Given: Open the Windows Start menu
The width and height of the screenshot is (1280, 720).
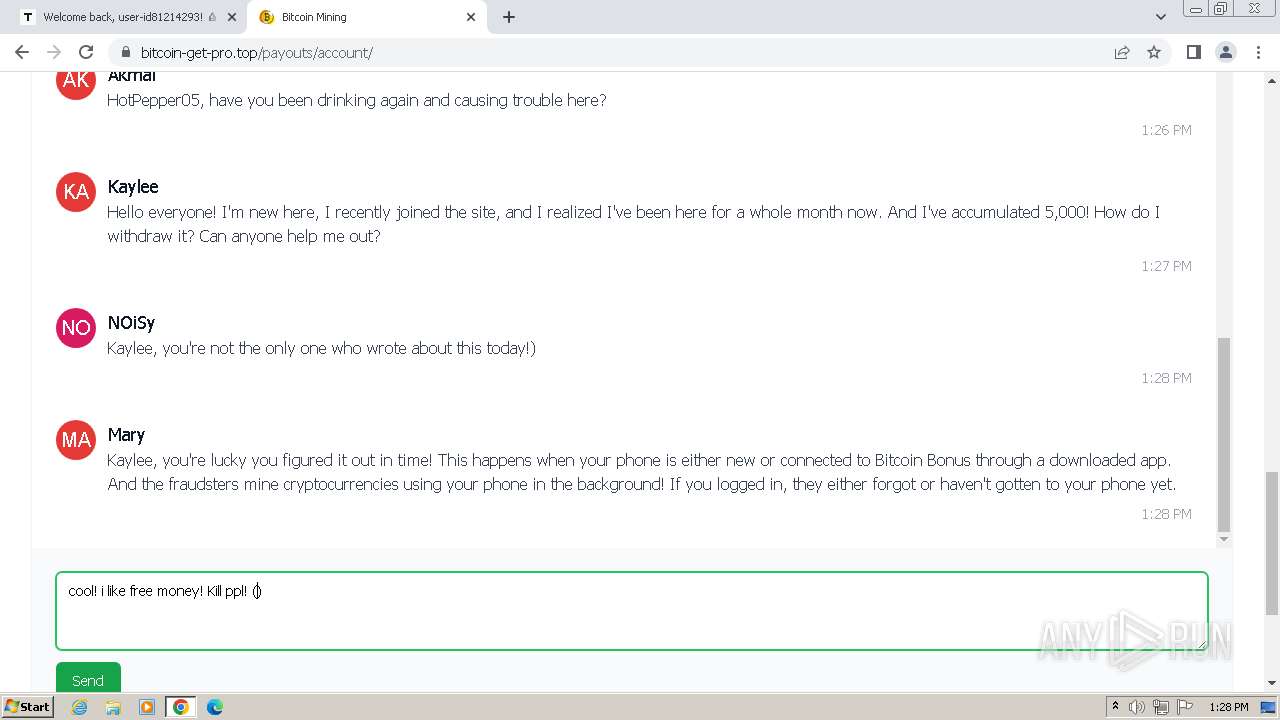Looking at the screenshot, I should [x=27, y=707].
